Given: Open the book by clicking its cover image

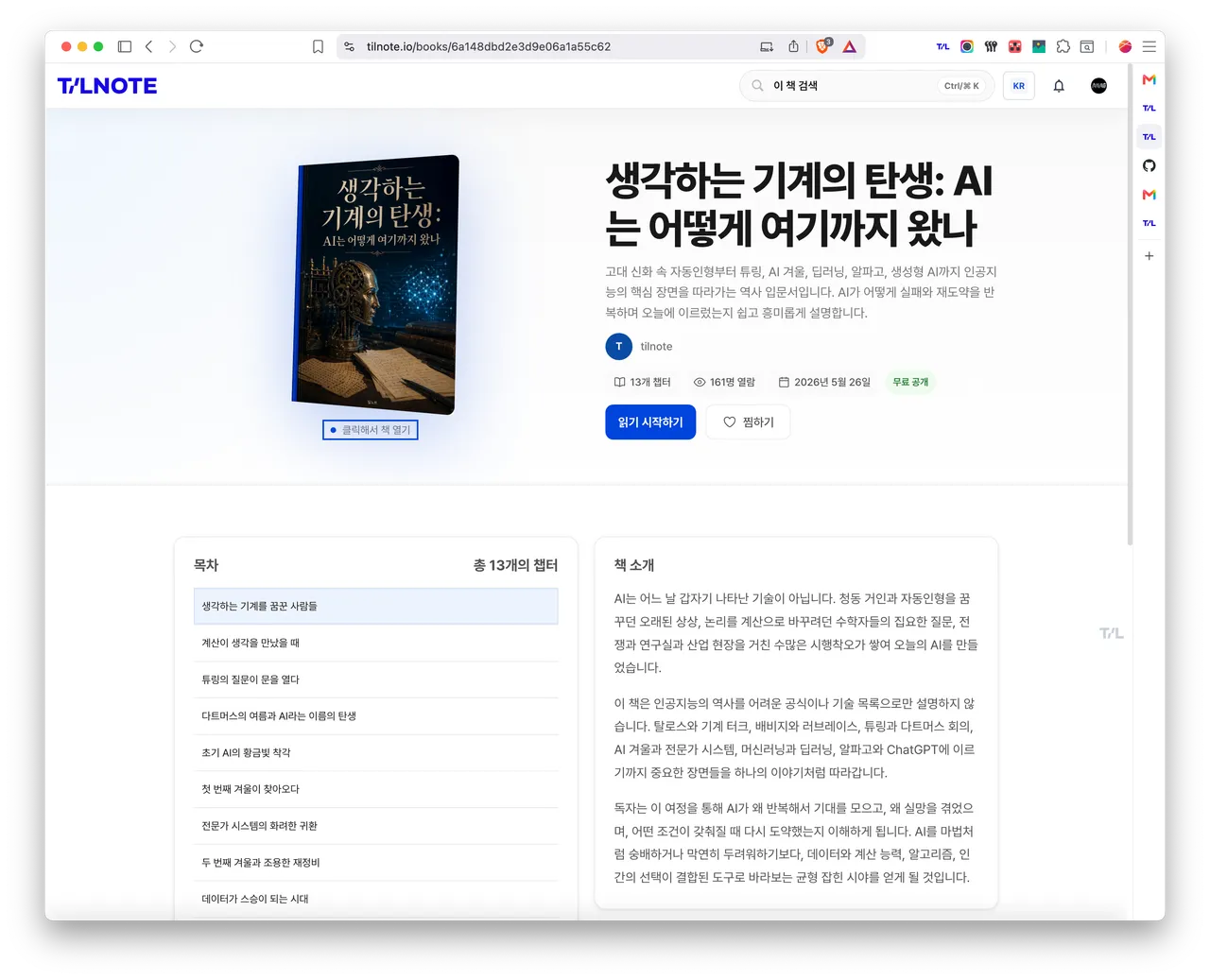Looking at the screenshot, I should pyautogui.click(x=376, y=284).
